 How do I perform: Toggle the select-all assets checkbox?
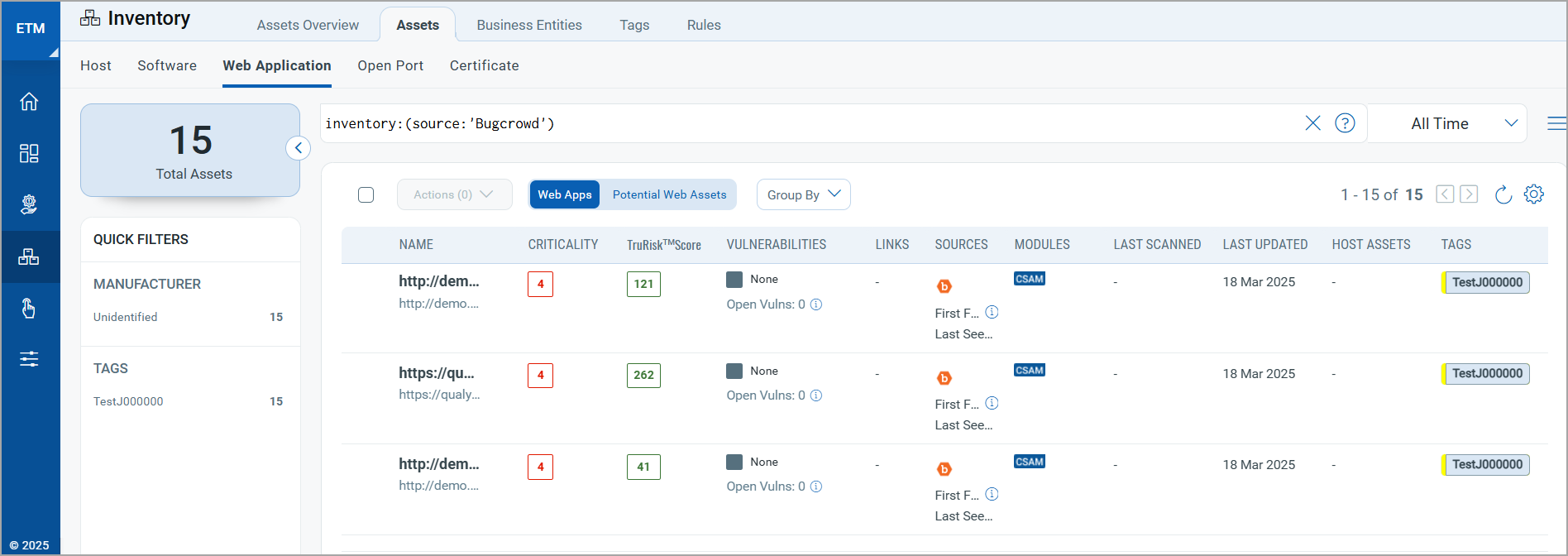pyautogui.click(x=366, y=195)
